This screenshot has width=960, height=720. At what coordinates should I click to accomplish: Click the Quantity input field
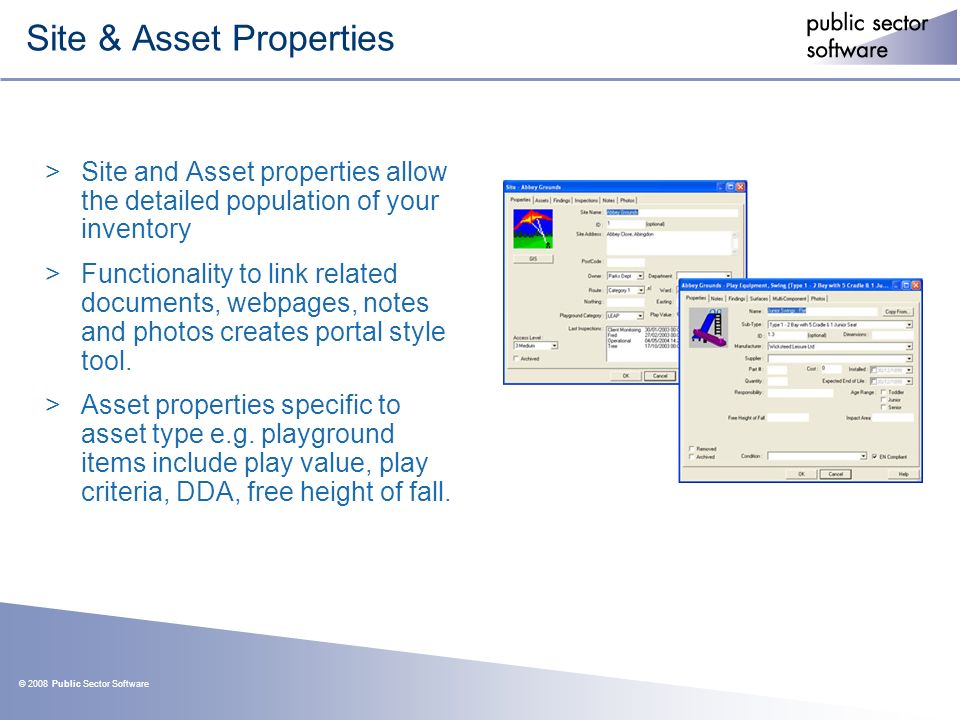click(778, 381)
